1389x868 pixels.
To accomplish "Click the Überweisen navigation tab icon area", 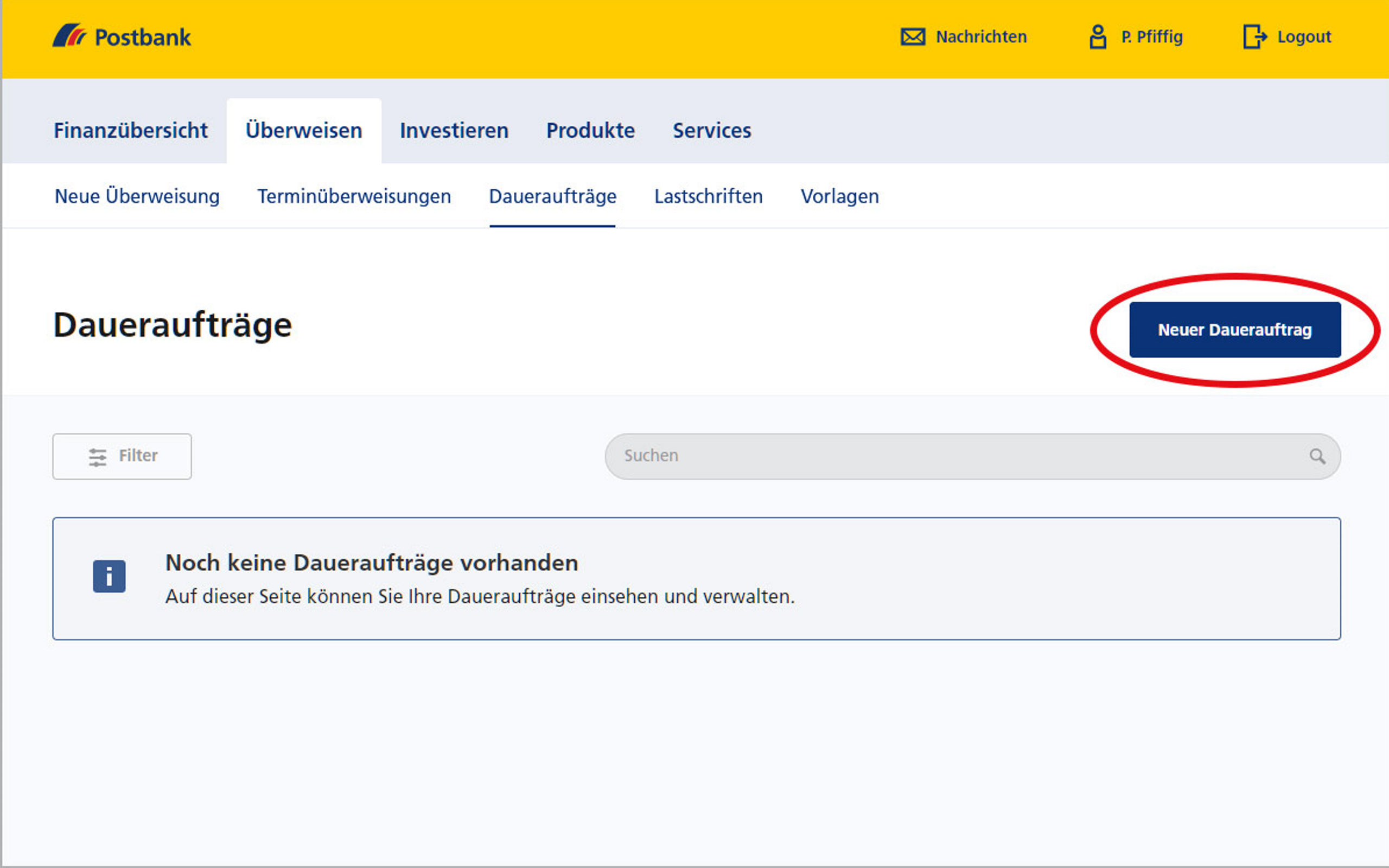I will click(302, 130).
